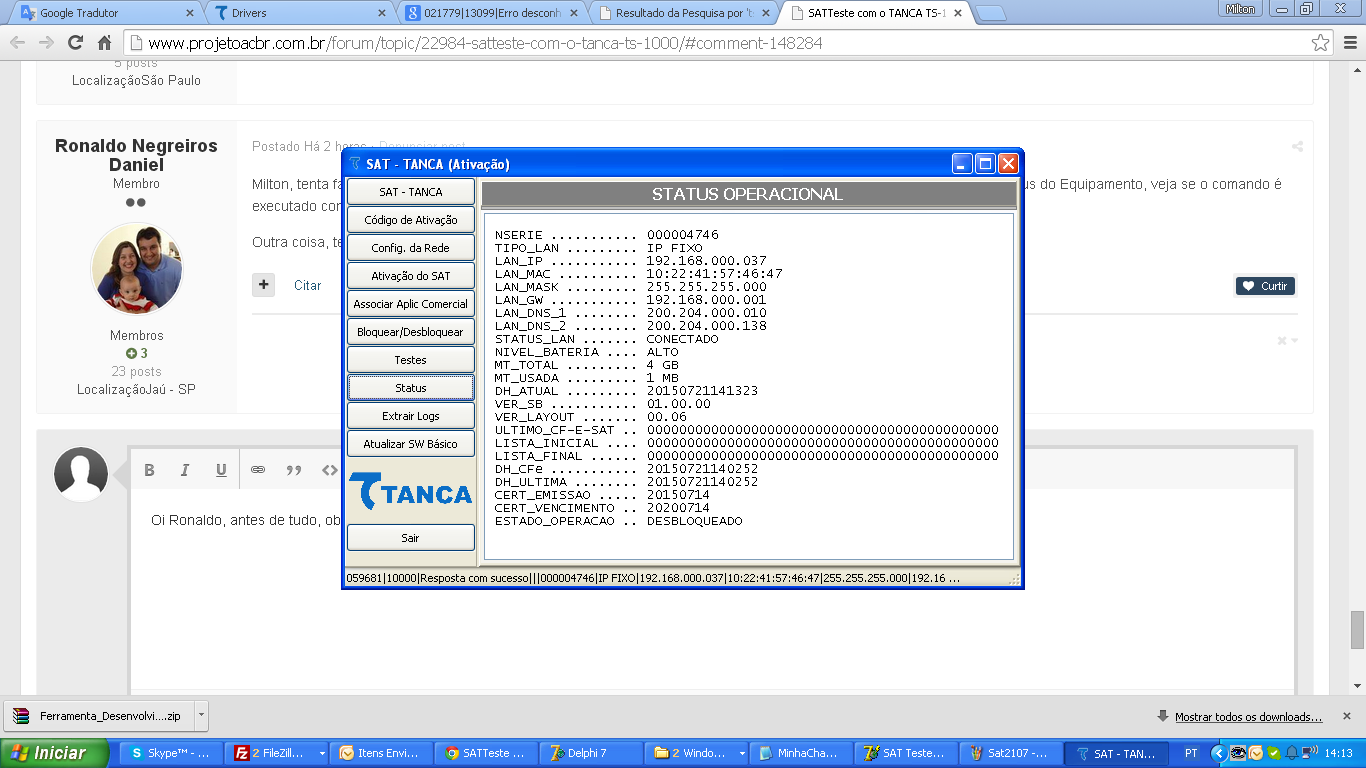Image resolution: width=1366 pixels, height=768 pixels.
Task: Click the browser forward arrow
Action: click(46, 43)
